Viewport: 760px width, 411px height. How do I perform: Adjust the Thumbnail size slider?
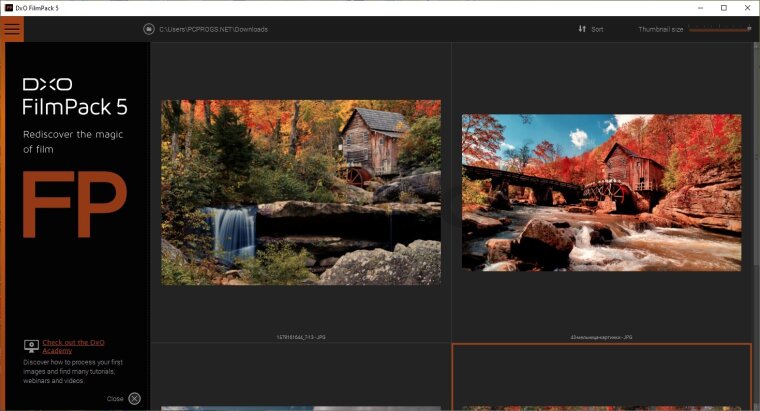(718, 29)
